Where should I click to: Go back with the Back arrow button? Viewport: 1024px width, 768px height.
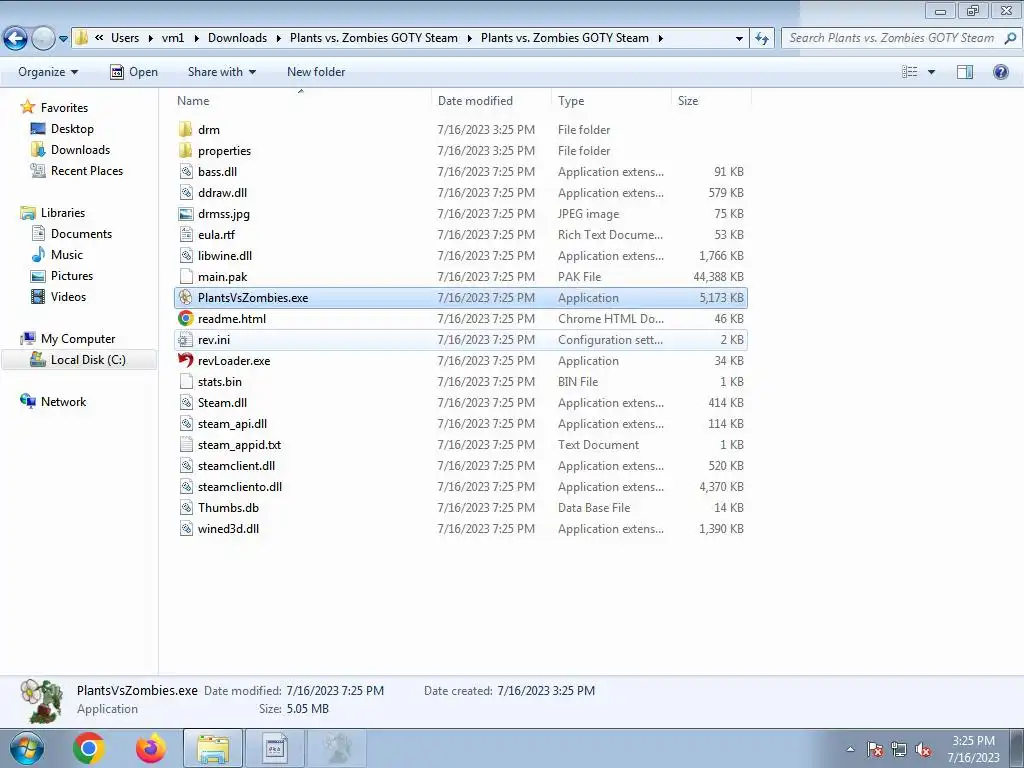(15, 39)
